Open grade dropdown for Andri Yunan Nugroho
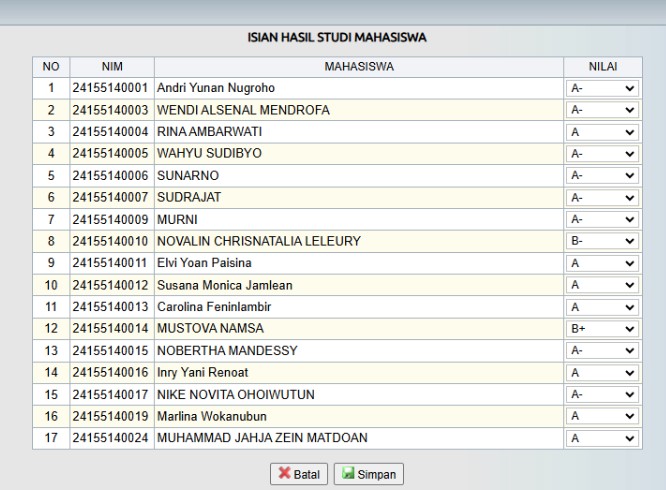Image resolution: width=666 pixels, height=490 pixels. point(604,88)
